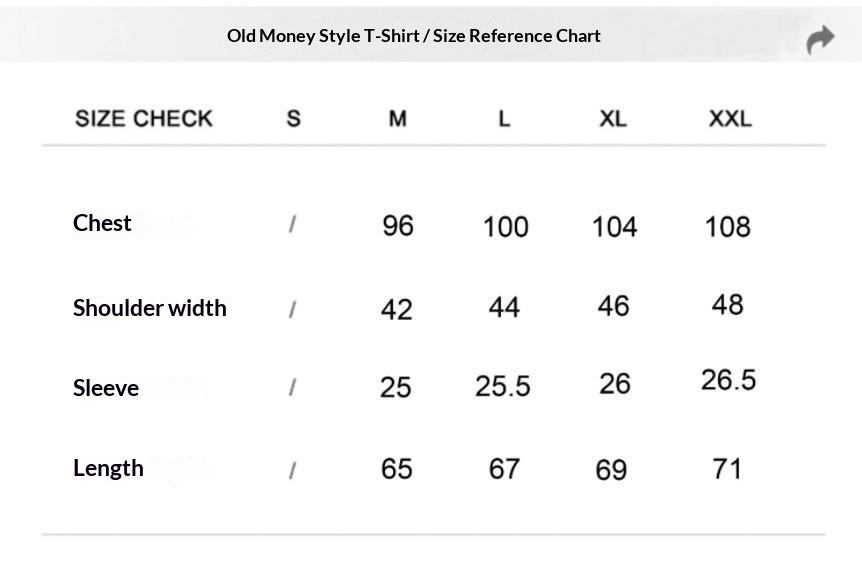862x588 pixels.
Task: Select the chest value 108
Action: point(728,226)
